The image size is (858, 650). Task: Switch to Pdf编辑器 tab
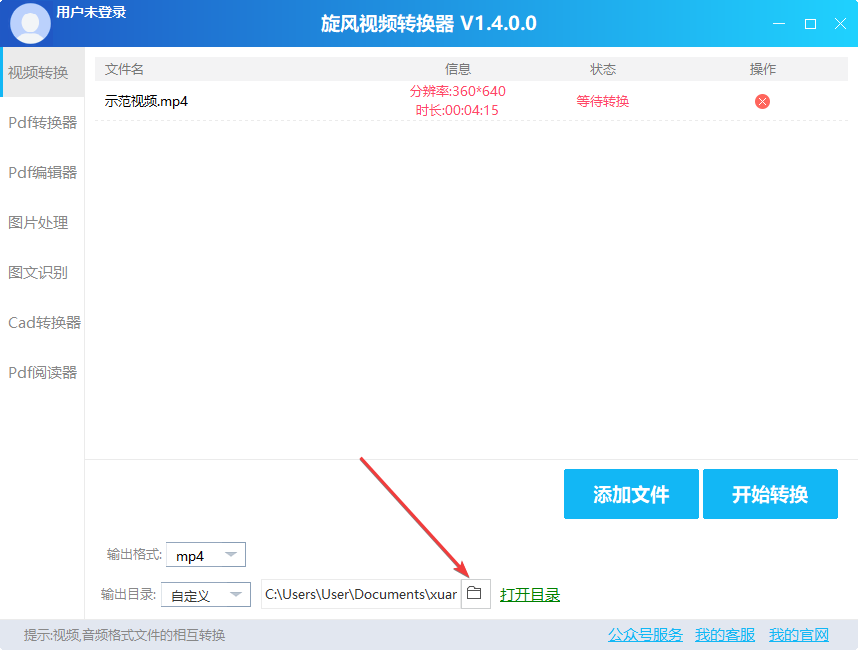click(x=42, y=172)
